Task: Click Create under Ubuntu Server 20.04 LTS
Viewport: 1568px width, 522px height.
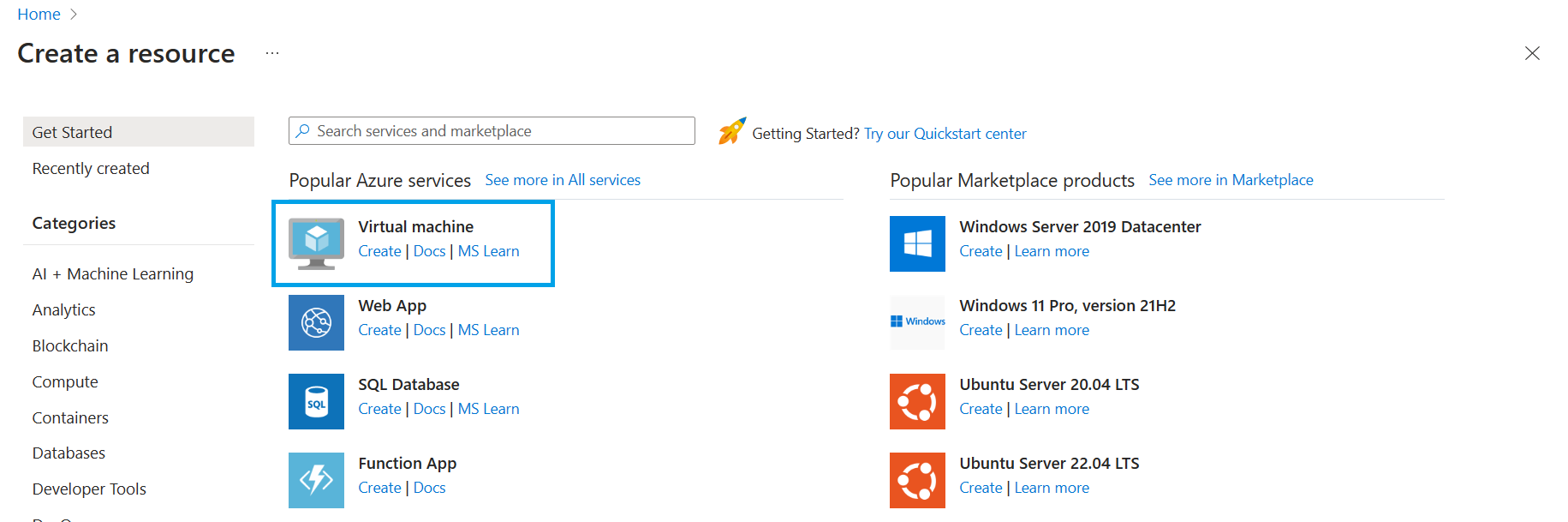Action: tap(981, 409)
